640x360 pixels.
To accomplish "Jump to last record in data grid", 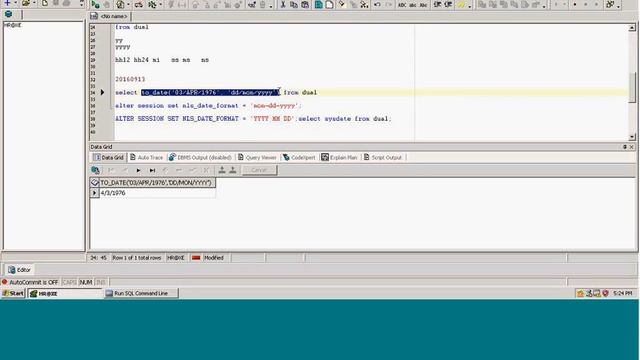I will (x=152, y=170).
